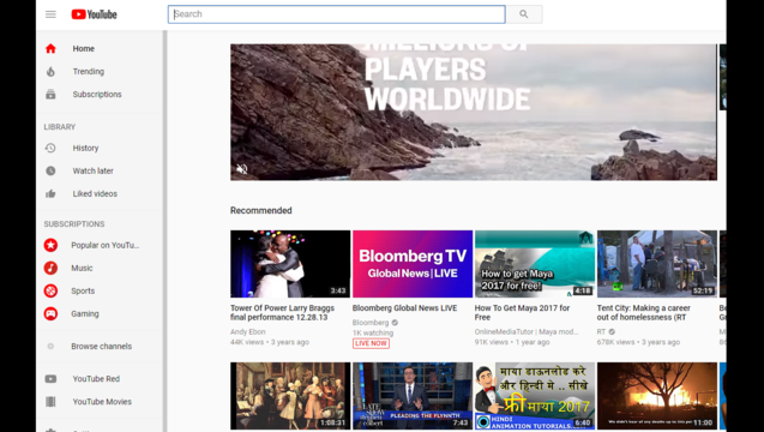The image size is (764, 432).
Task: Open Popular on YouTube subscription
Action: point(99,245)
